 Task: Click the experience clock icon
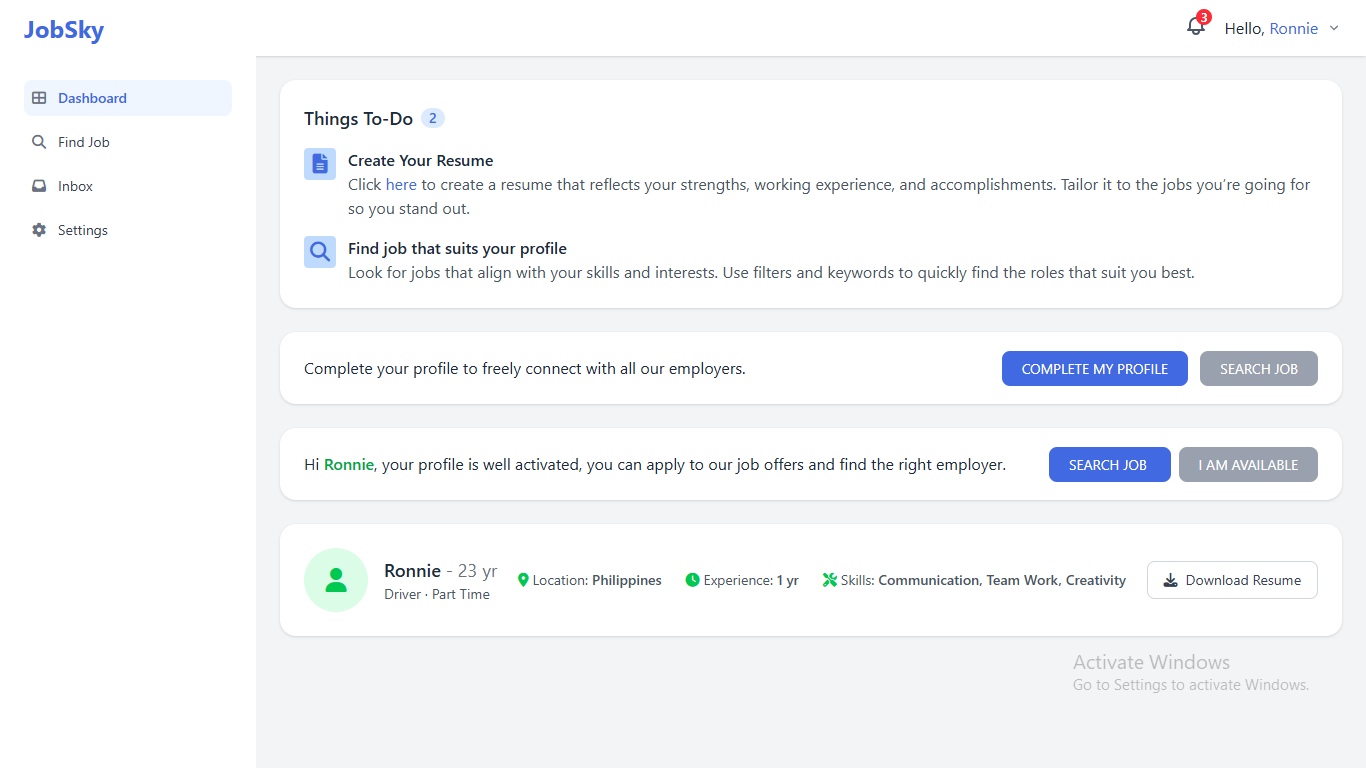coord(692,580)
